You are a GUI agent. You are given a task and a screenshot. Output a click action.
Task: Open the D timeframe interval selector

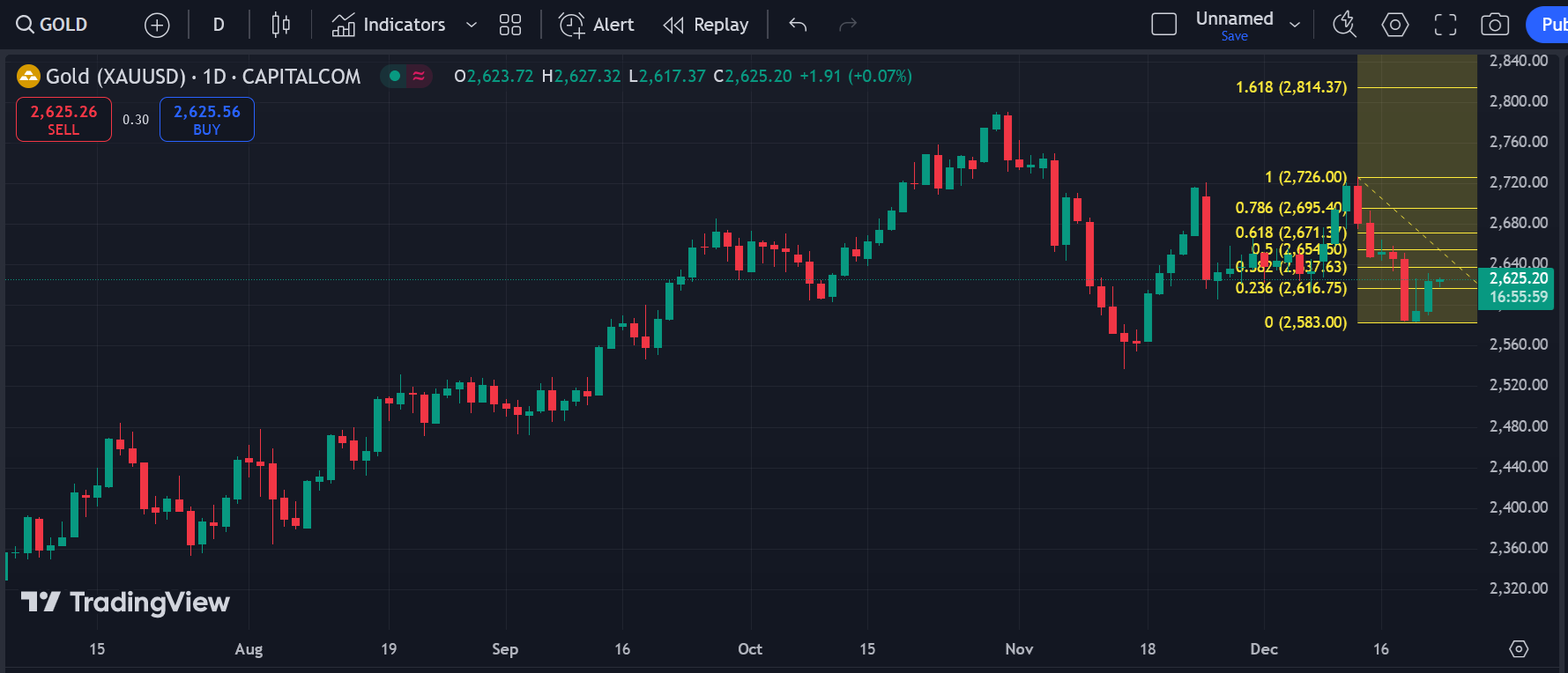pyautogui.click(x=219, y=26)
